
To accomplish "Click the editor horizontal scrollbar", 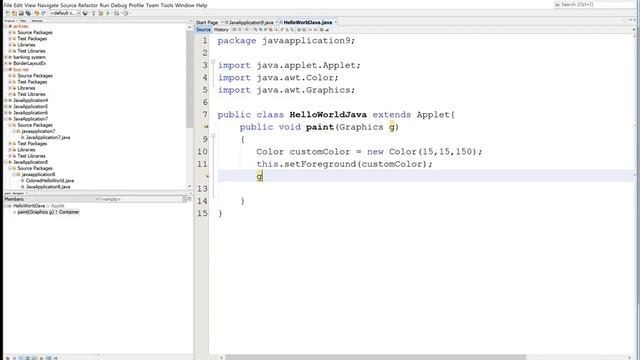I will click(376, 357).
